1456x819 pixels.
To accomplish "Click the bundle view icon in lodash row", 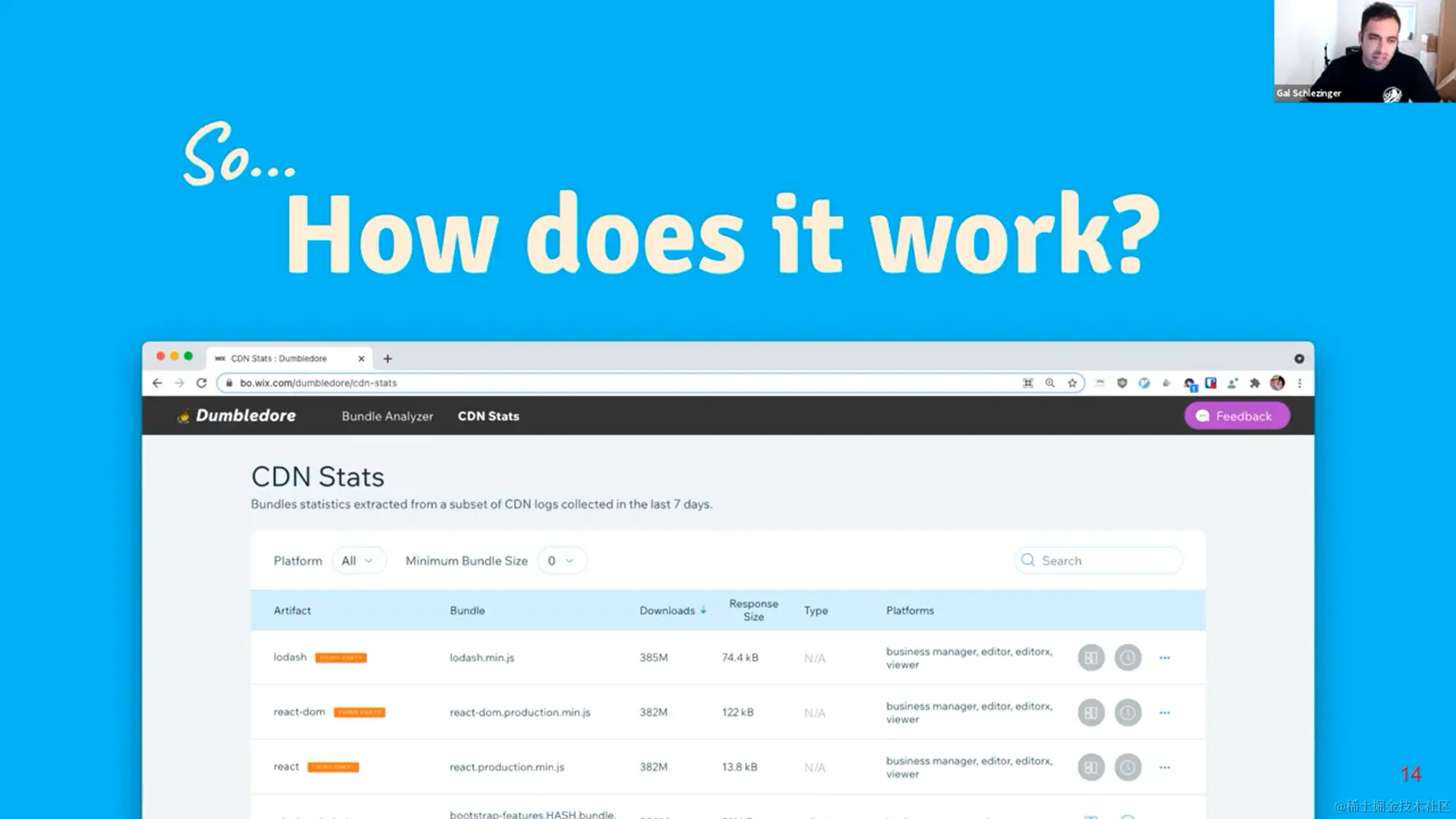I will click(x=1091, y=657).
